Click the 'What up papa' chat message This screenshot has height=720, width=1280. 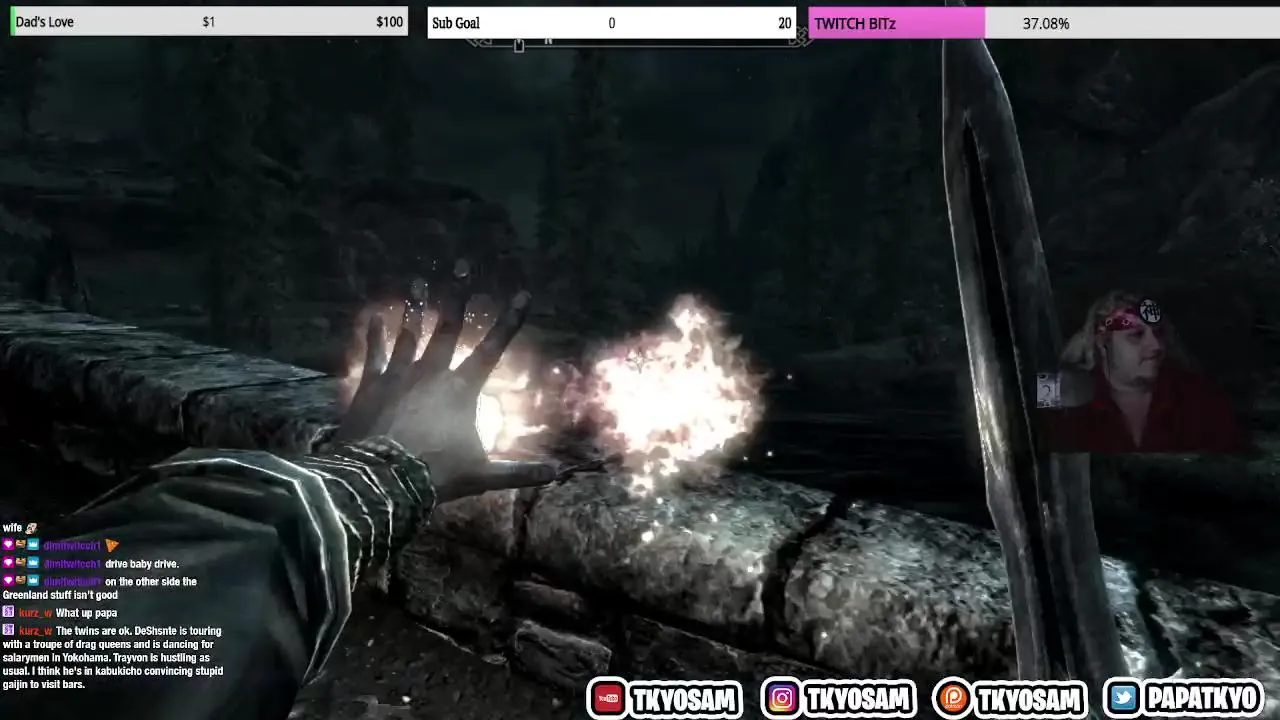coord(86,613)
